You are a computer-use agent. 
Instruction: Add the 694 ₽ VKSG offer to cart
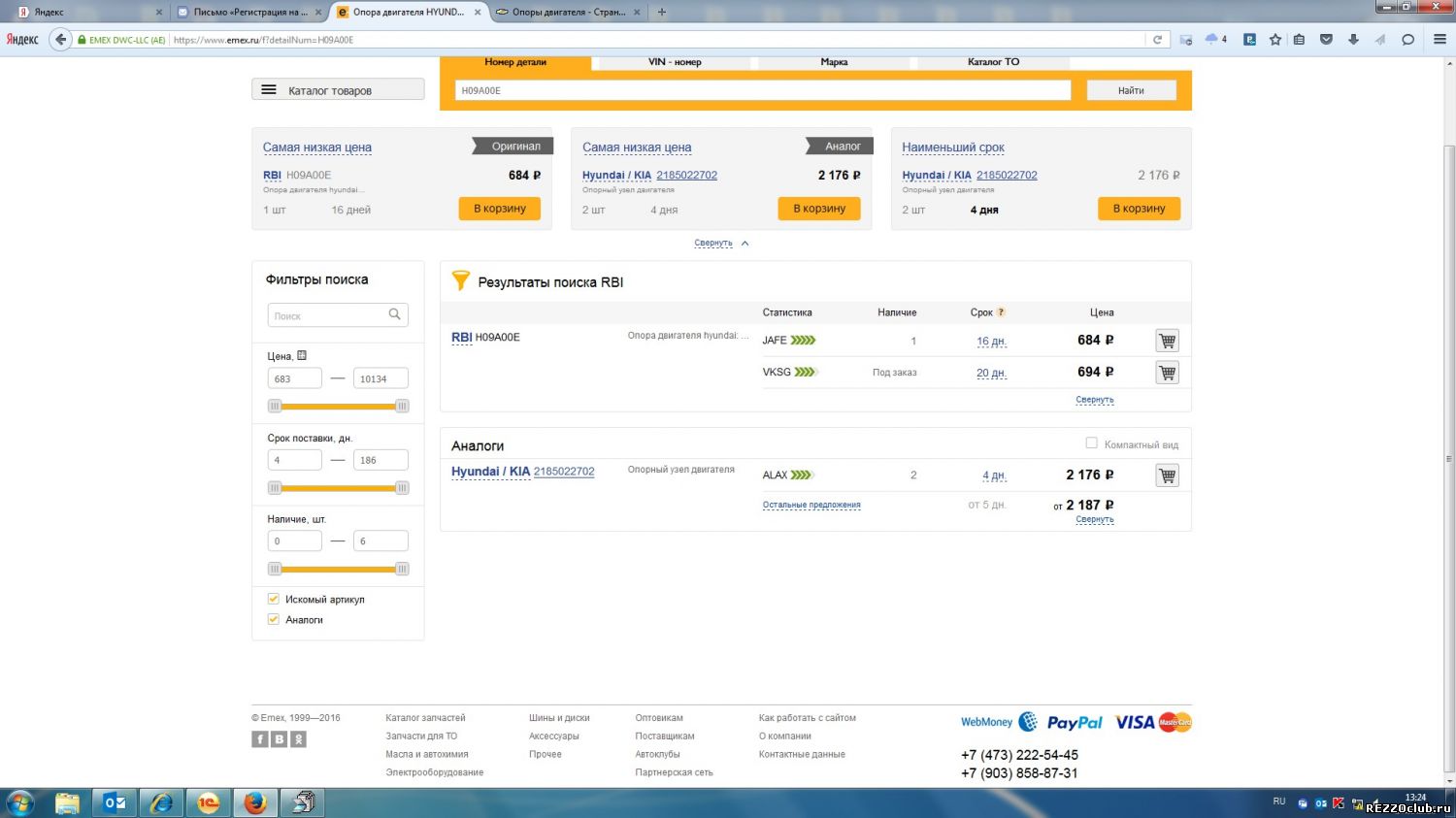coord(1167,373)
